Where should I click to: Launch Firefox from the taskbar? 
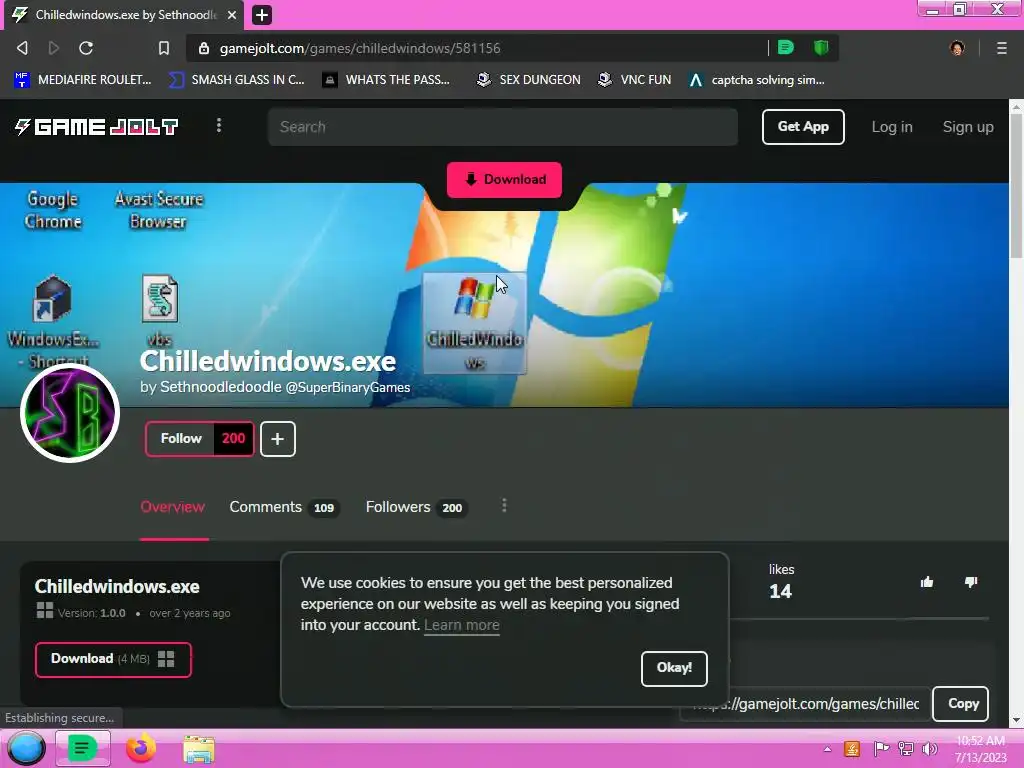pyautogui.click(x=140, y=748)
